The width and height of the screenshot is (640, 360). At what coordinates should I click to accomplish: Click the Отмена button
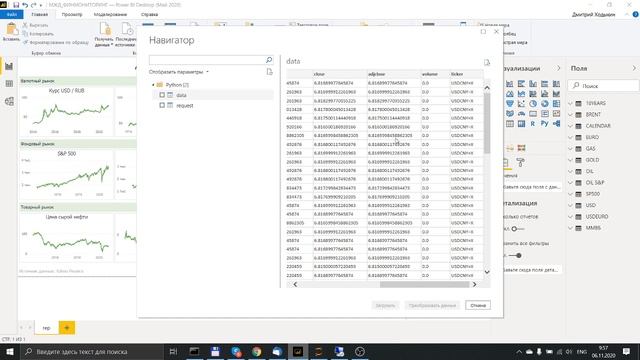coord(478,305)
